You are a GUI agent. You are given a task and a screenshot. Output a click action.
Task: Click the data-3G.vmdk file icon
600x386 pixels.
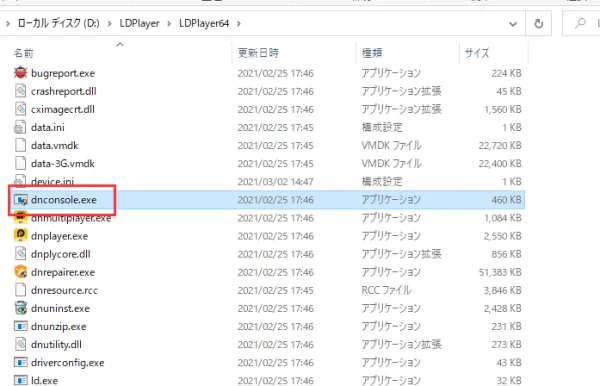point(20,163)
